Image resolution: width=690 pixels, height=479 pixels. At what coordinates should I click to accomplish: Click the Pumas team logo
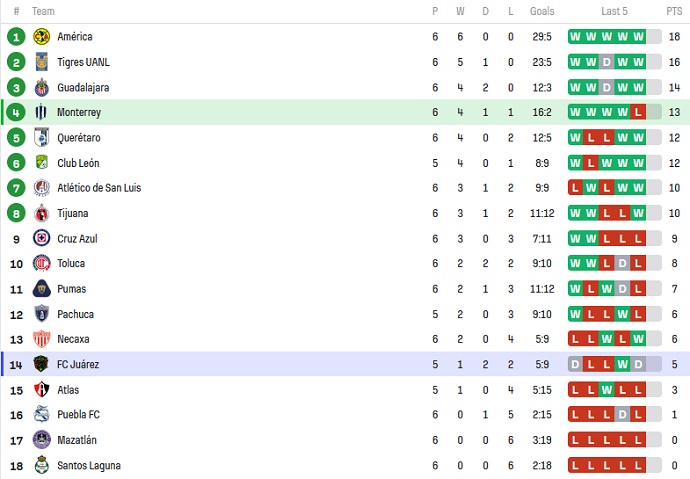pyautogui.click(x=41, y=289)
